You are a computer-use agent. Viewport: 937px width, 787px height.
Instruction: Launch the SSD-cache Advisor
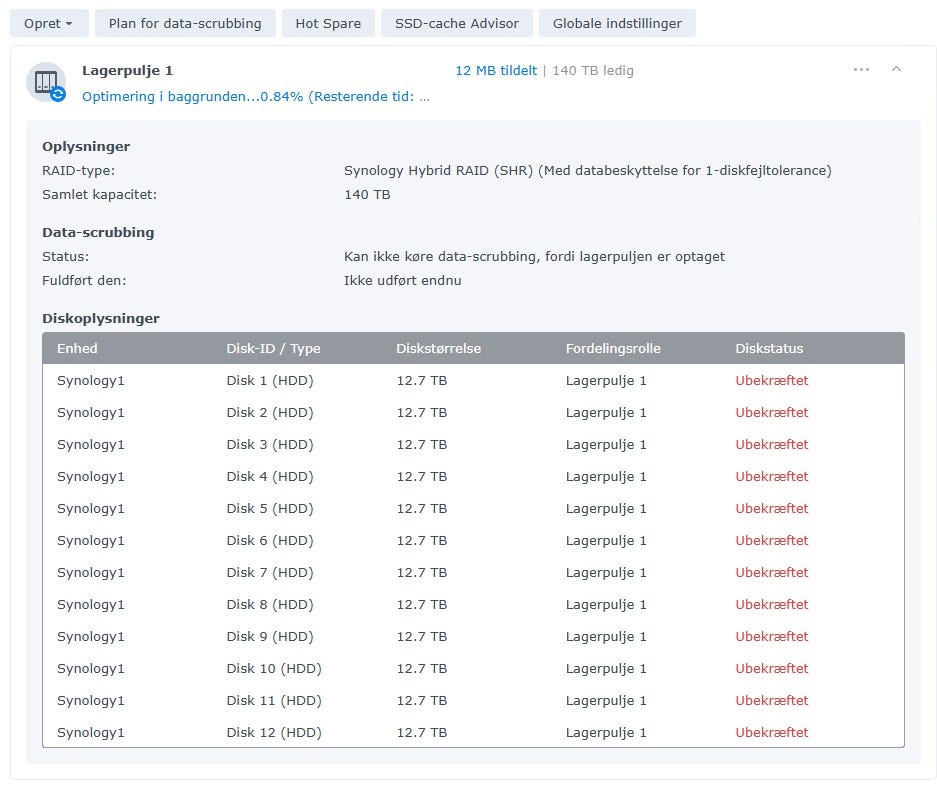456,23
